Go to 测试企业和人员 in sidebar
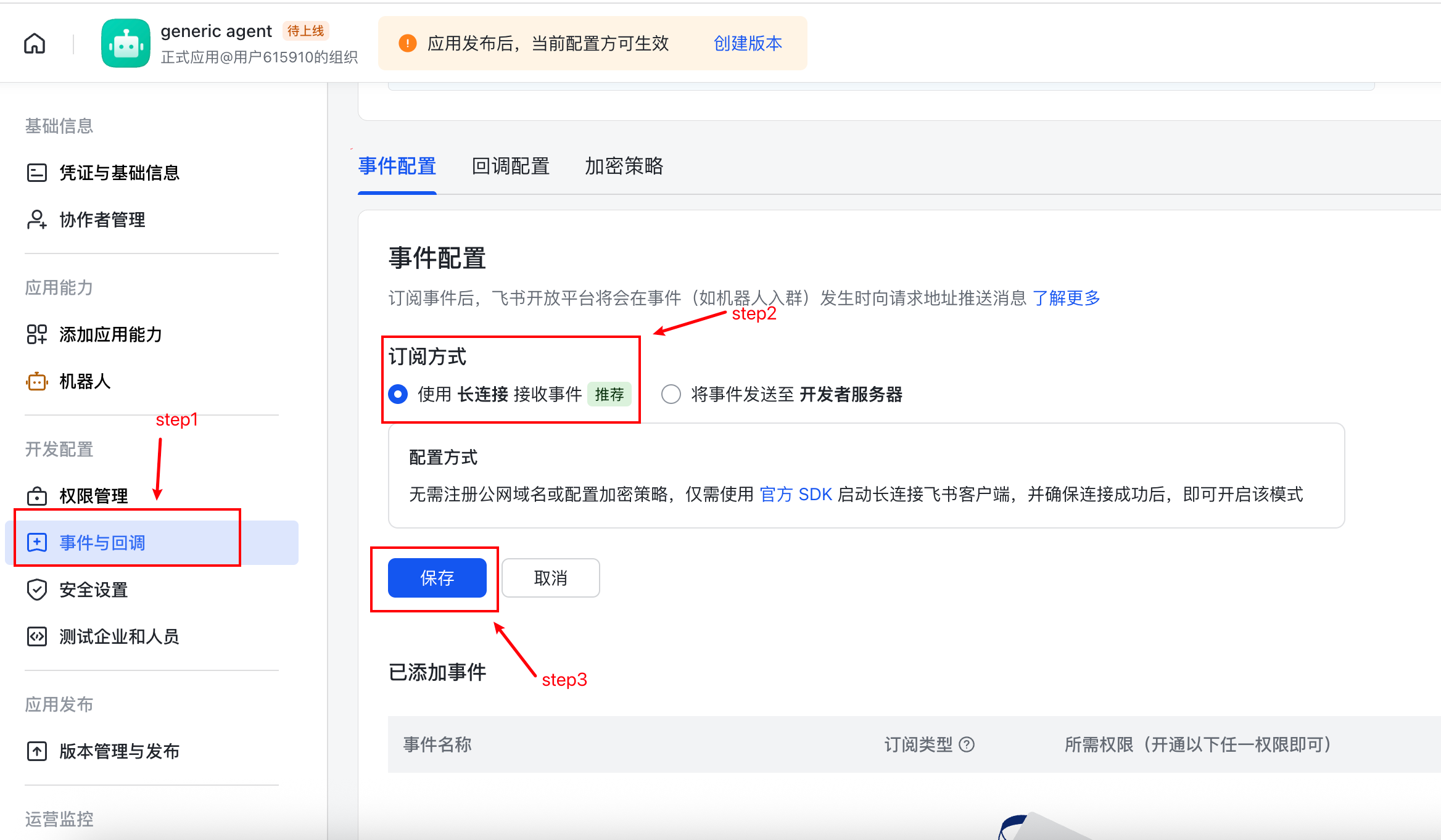1441x840 pixels. 119,636
